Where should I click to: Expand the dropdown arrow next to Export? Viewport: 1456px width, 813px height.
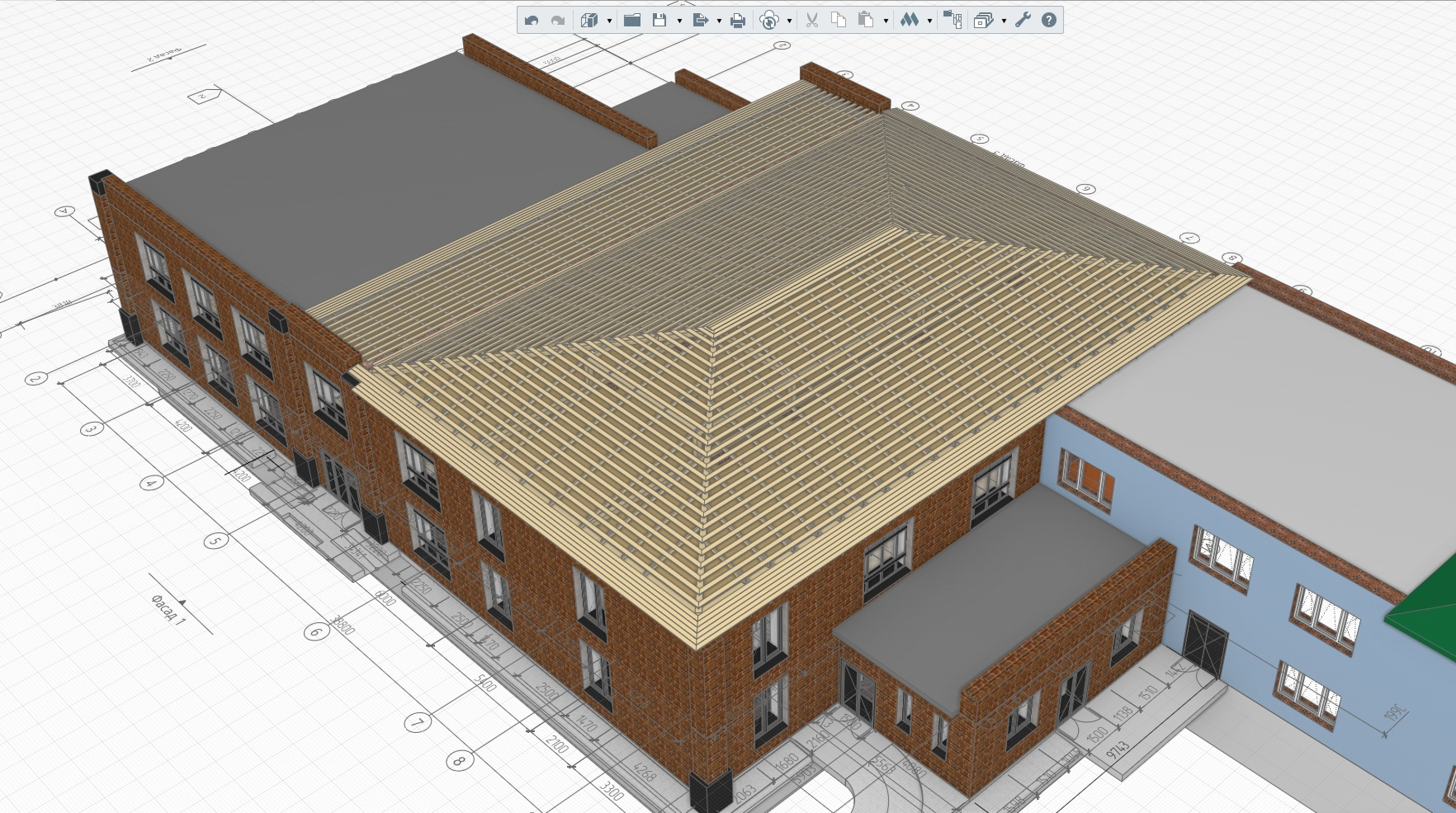pyautogui.click(x=719, y=22)
